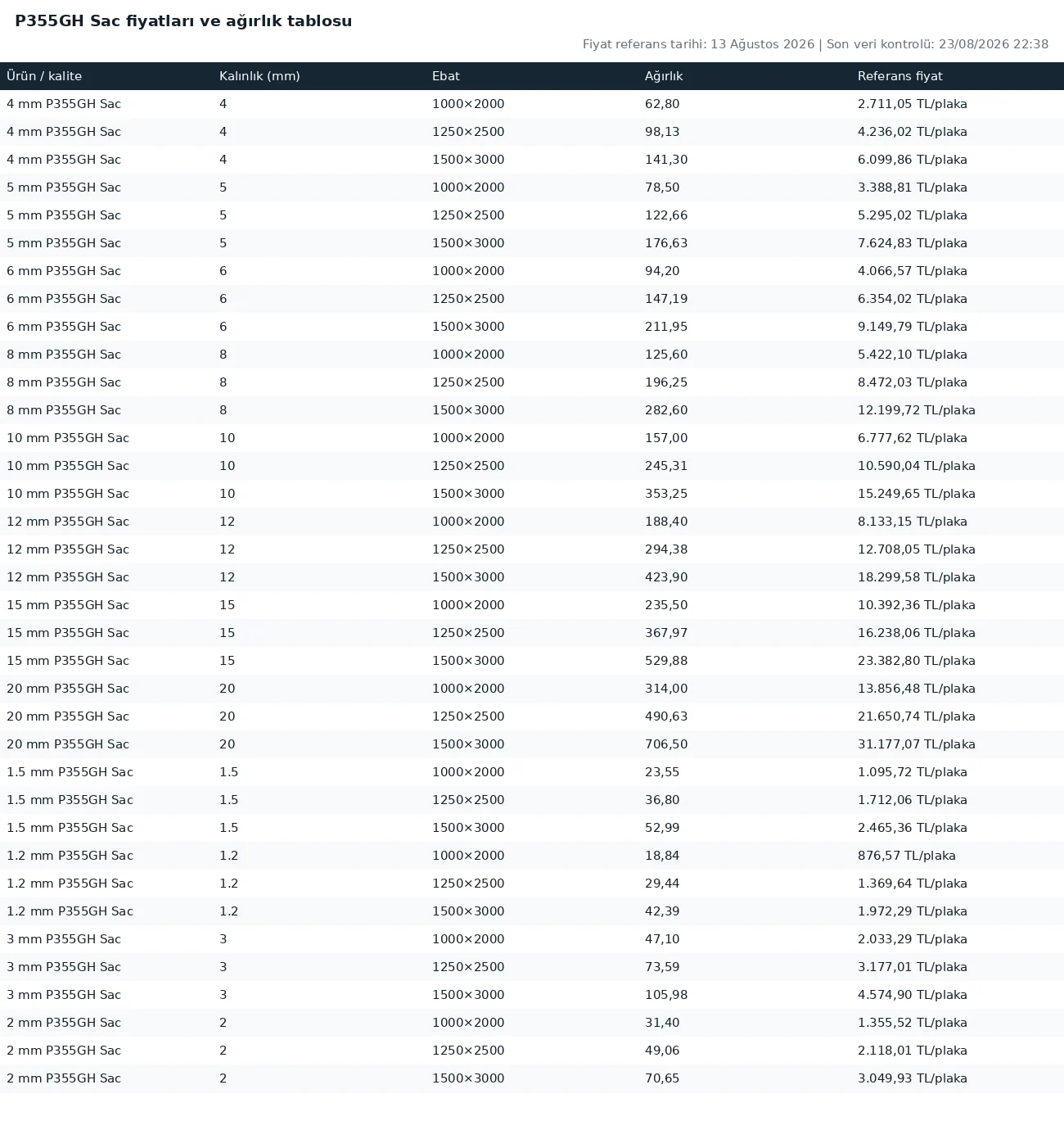Click the weight value 294,38

(x=666, y=549)
